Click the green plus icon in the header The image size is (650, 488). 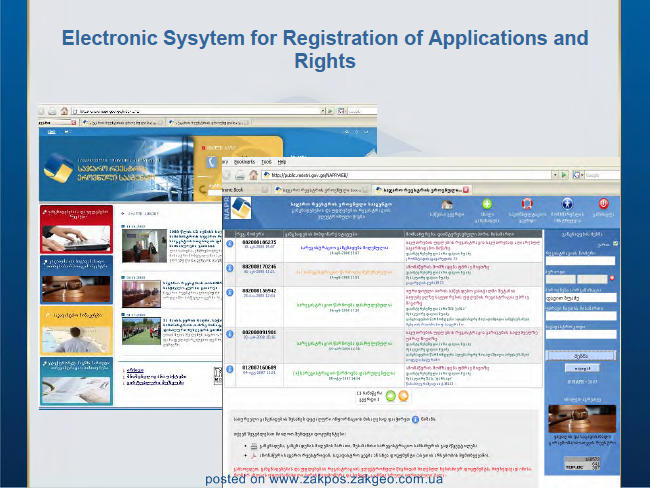point(487,204)
